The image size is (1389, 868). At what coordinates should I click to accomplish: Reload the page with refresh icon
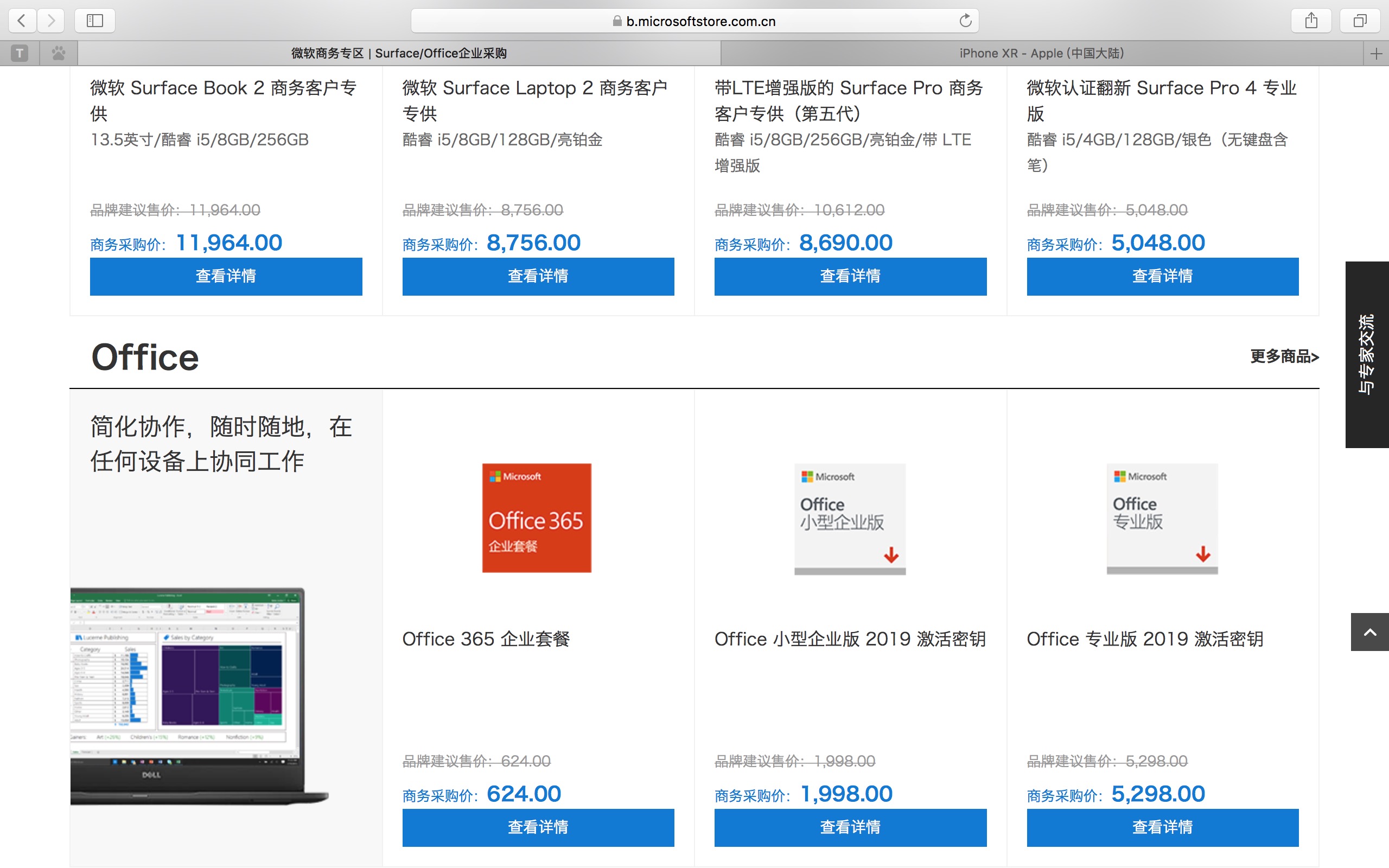pos(965,21)
